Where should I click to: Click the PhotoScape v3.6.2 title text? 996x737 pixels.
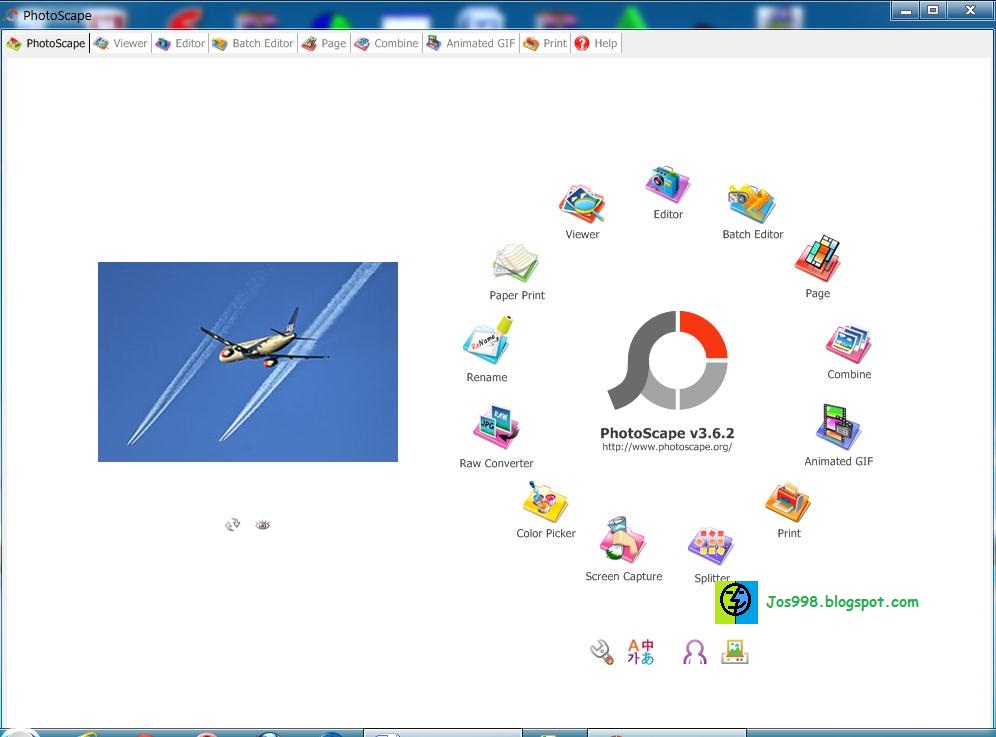[667, 433]
